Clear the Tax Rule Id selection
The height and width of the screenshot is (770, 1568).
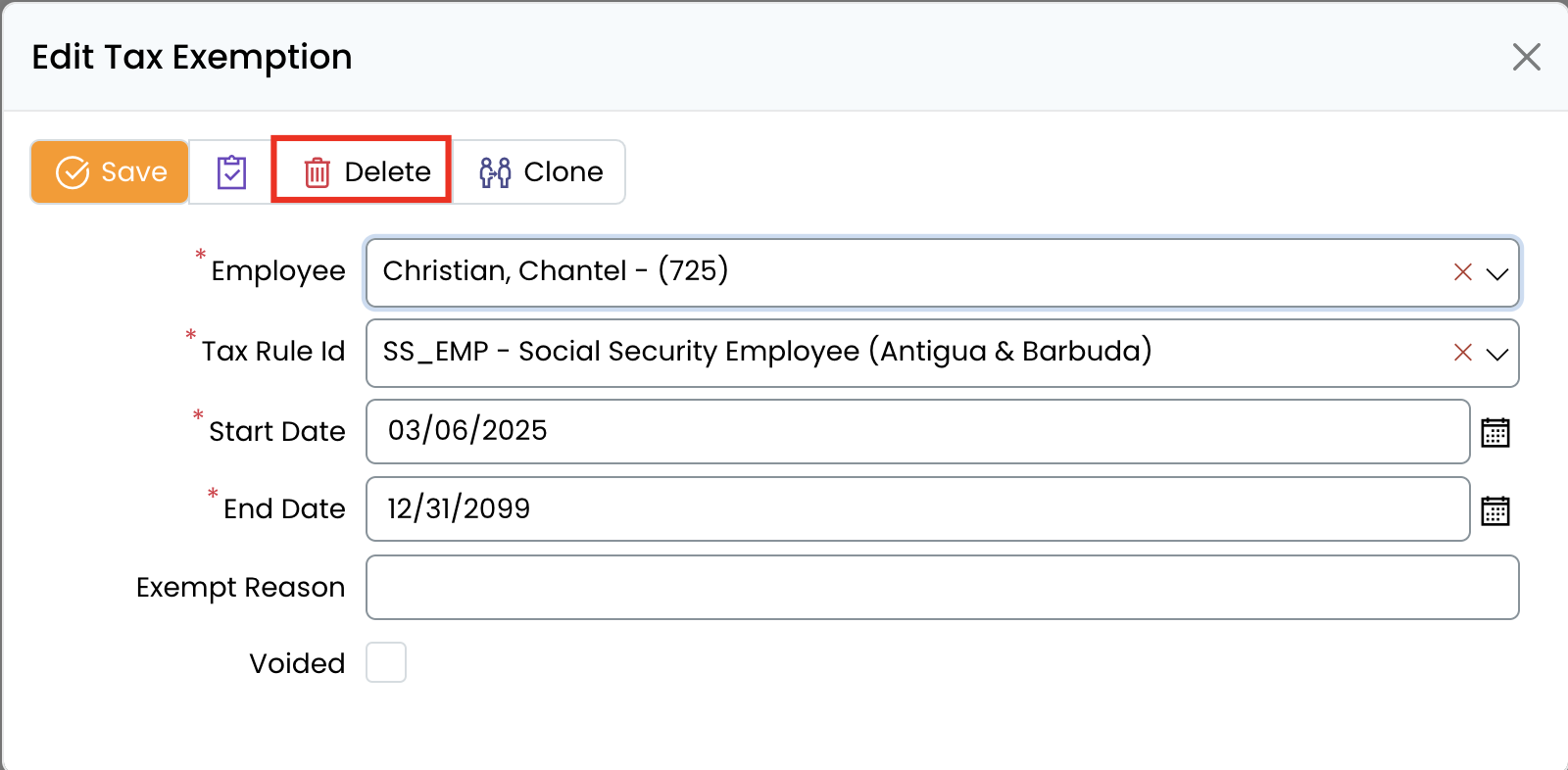(1462, 353)
